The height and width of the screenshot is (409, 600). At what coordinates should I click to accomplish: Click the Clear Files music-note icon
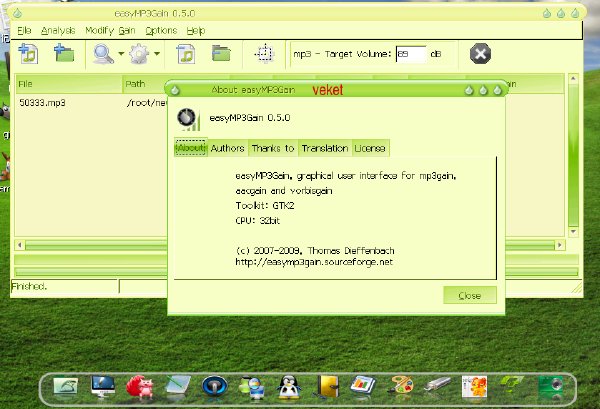click(x=186, y=54)
